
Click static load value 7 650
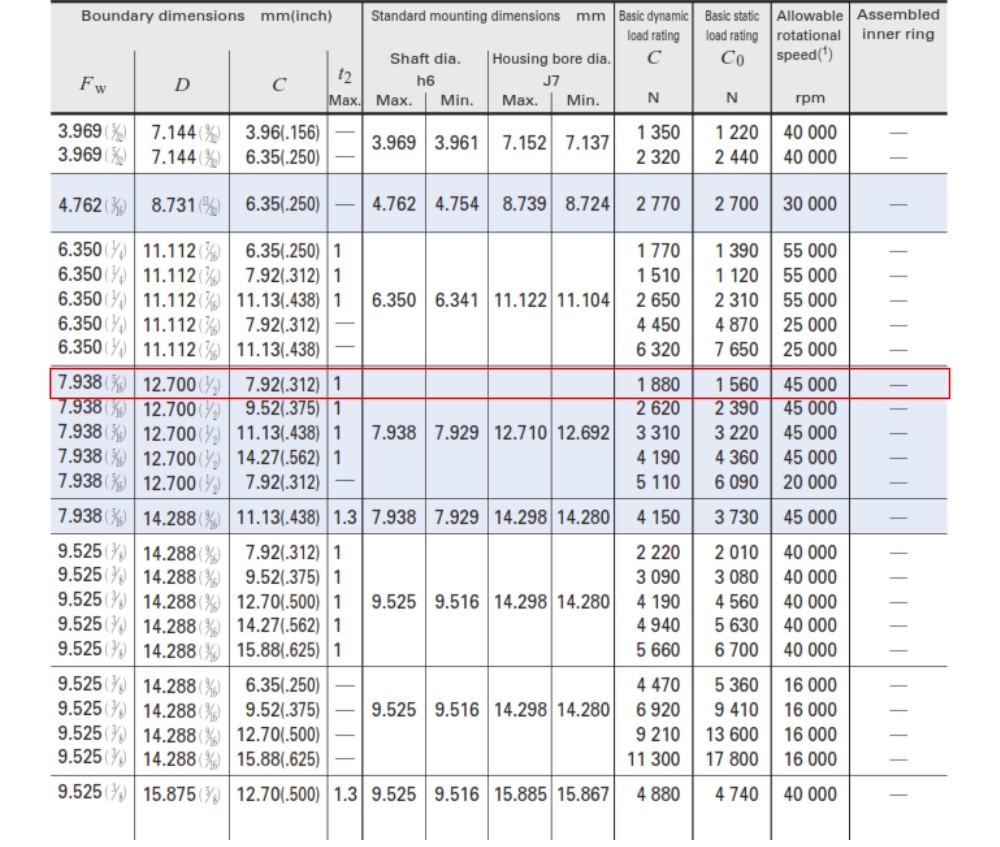(x=737, y=350)
